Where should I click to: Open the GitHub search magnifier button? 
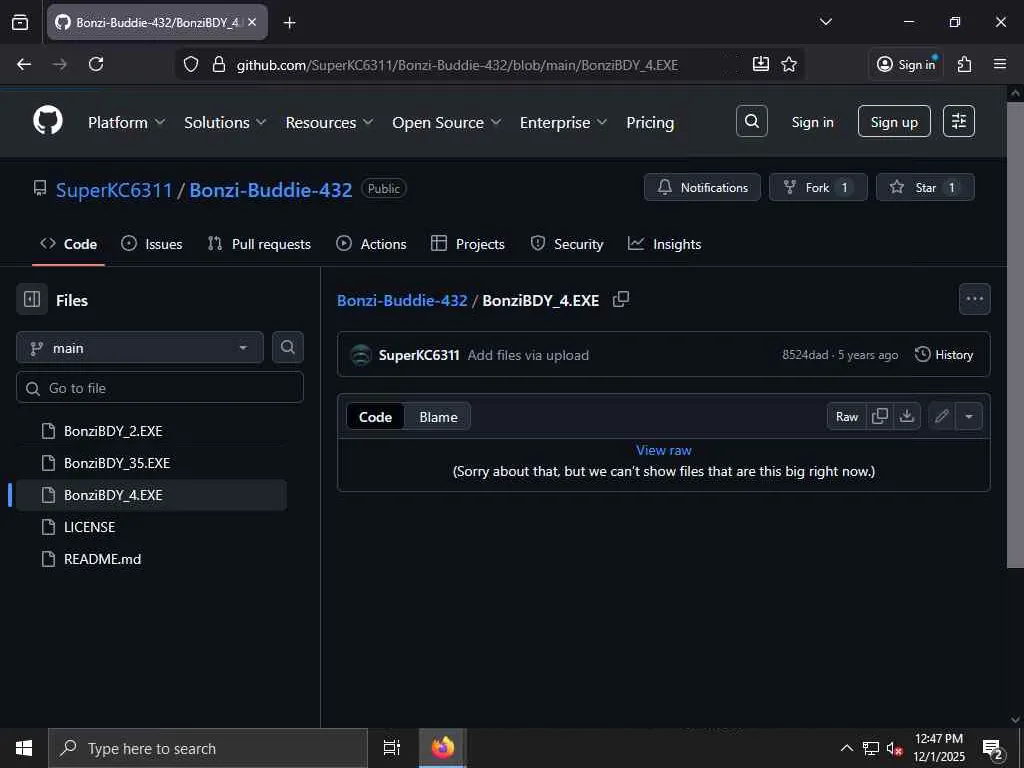pyautogui.click(x=752, y=121)
